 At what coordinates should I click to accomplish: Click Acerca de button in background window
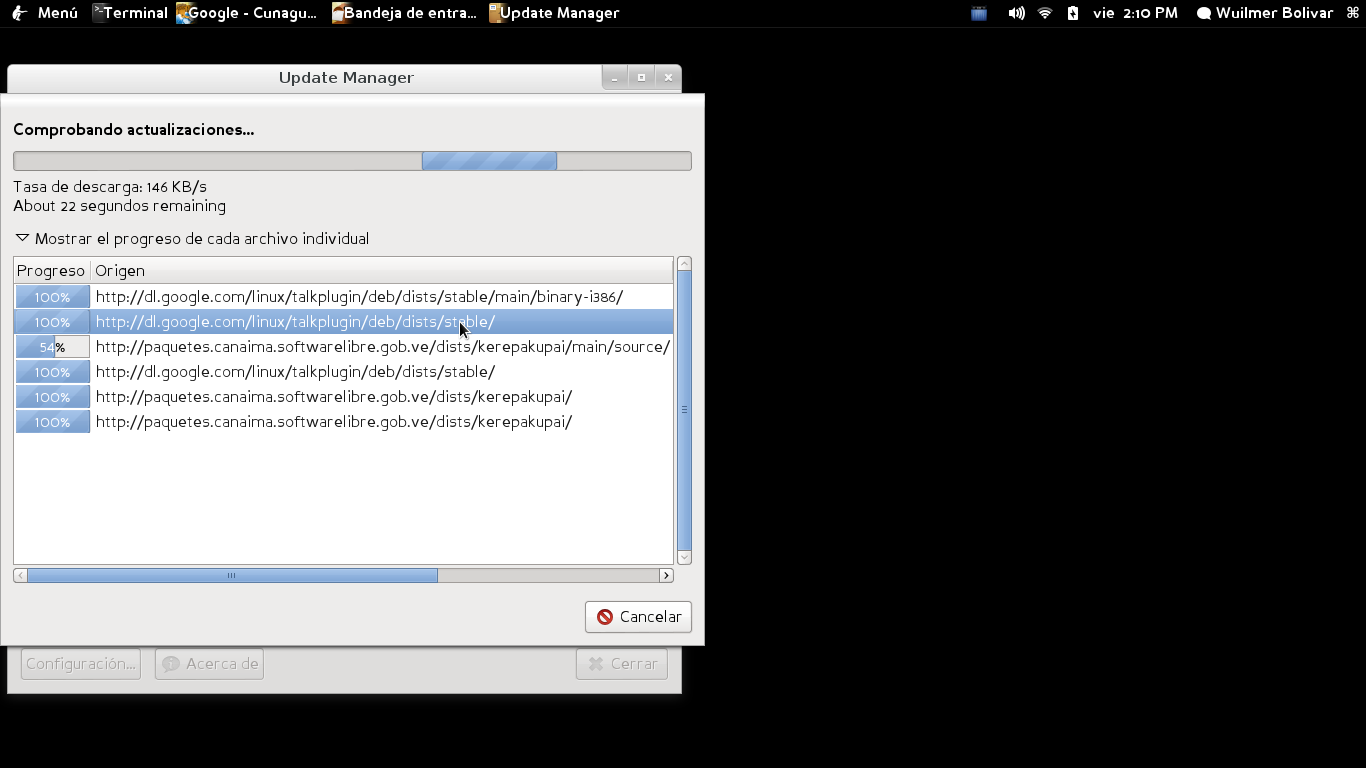point(209,664)
